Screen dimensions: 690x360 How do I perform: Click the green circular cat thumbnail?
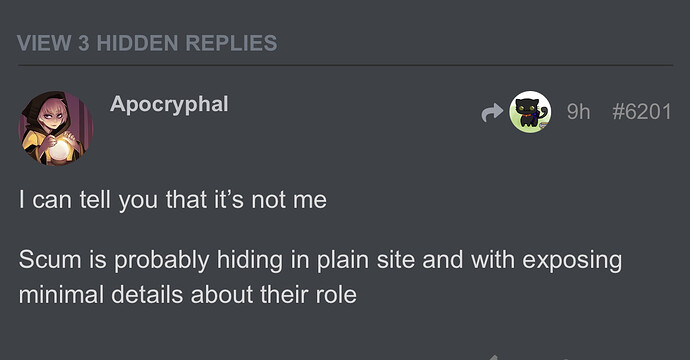(530, 112)
